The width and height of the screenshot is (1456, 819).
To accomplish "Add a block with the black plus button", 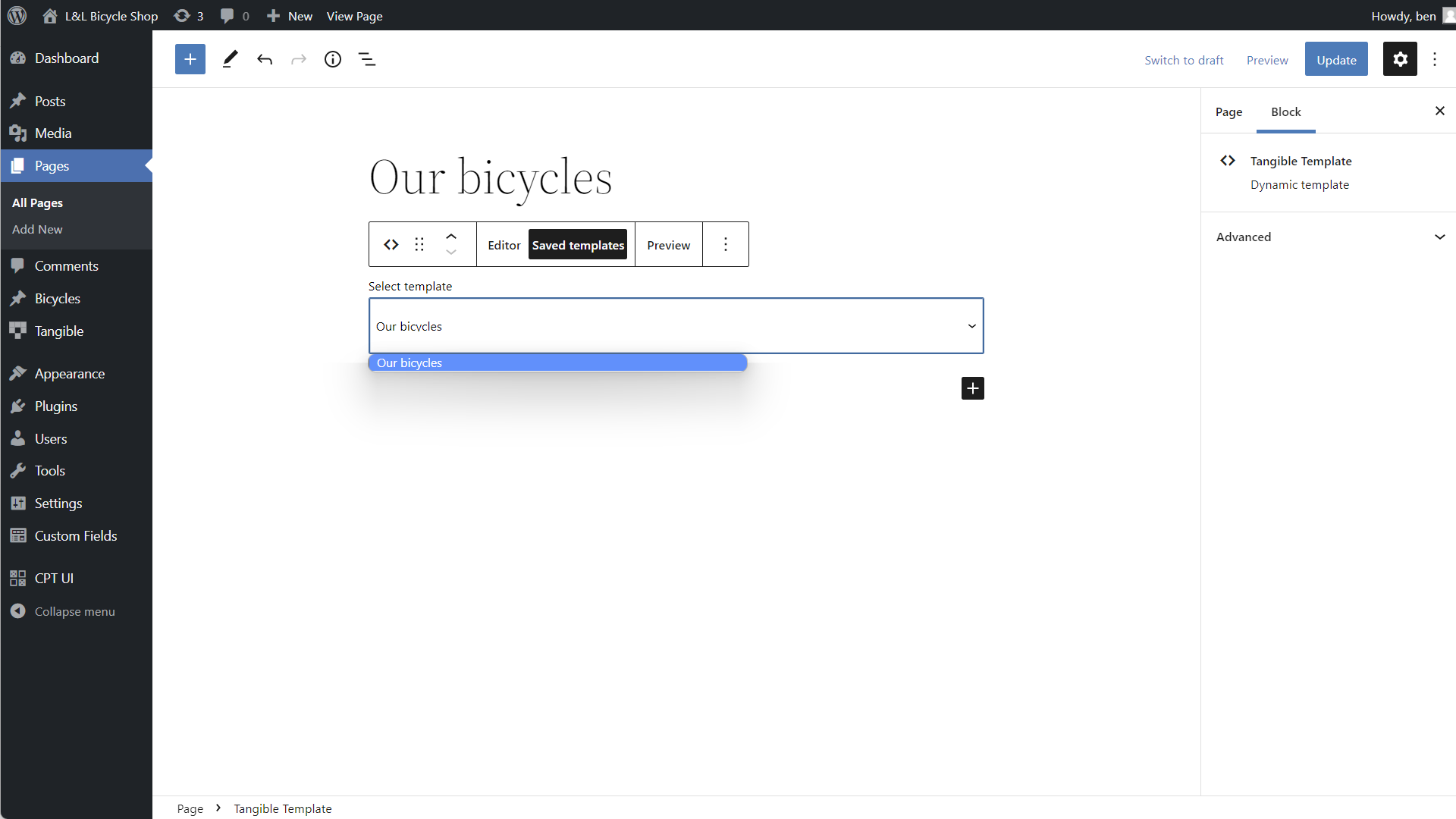I will (x=973, y=388).
